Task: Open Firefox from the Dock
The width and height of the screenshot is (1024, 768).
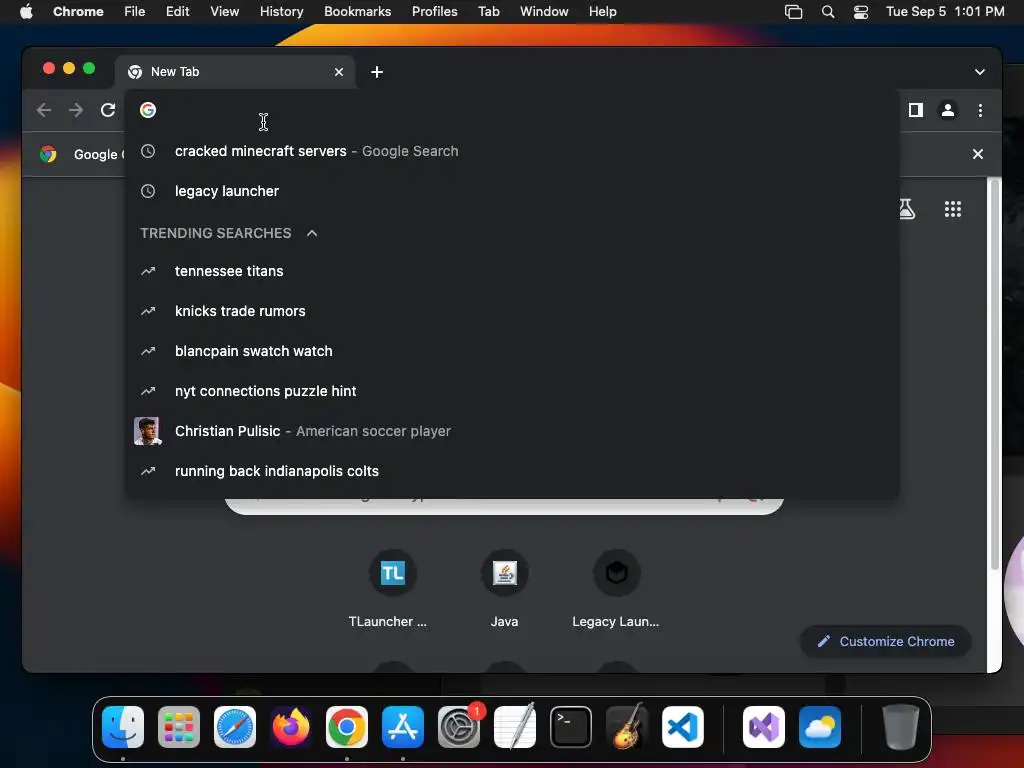Action: [x=291, y=727]
